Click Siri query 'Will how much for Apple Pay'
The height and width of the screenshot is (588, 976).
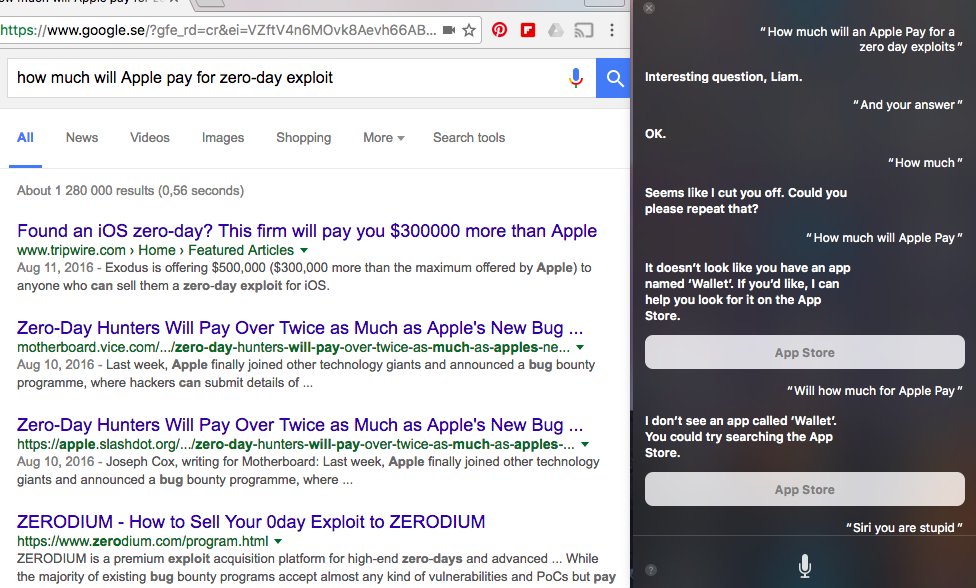point(875,391)
